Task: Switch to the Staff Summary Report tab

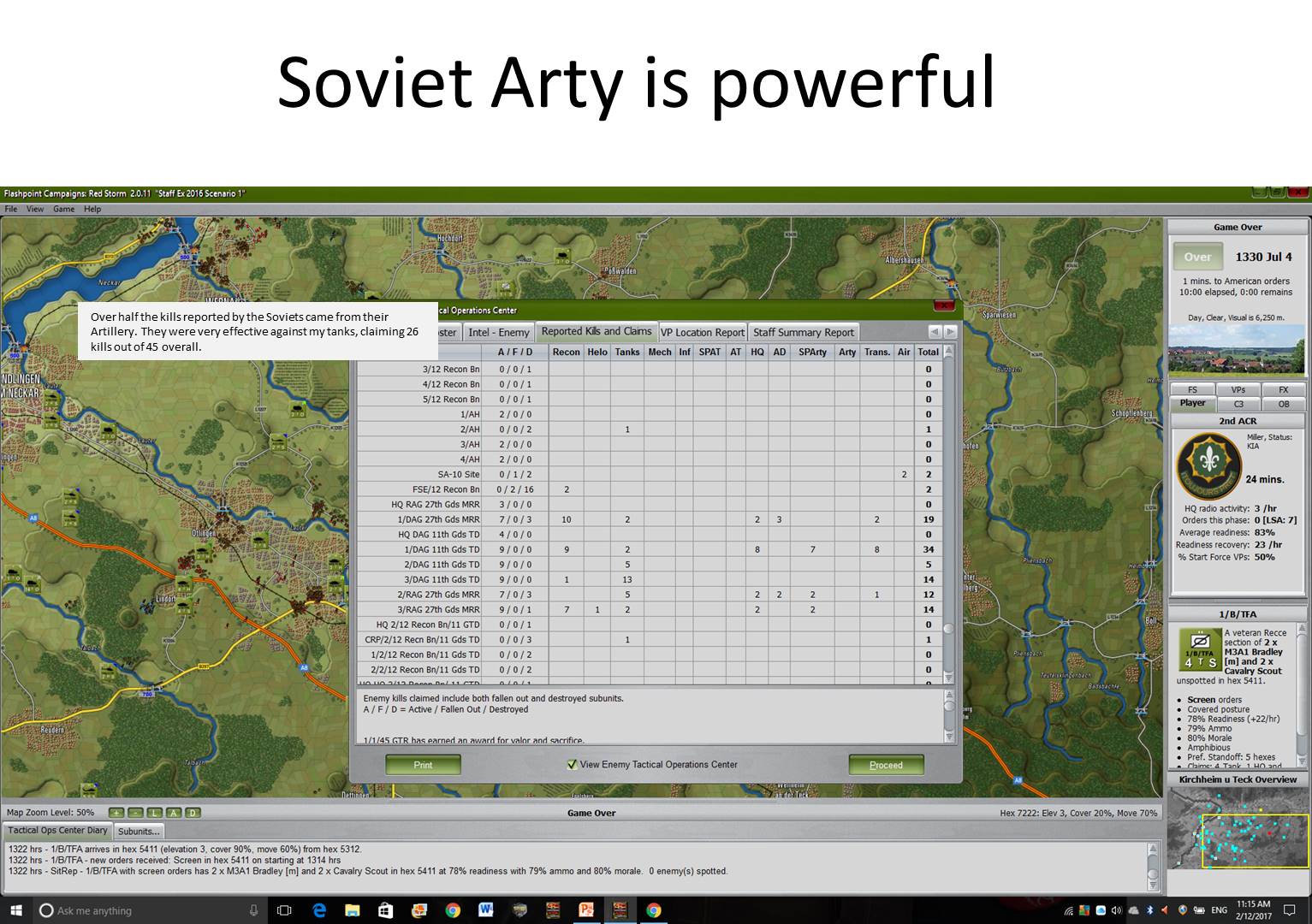Action: (x=804, y=333)
